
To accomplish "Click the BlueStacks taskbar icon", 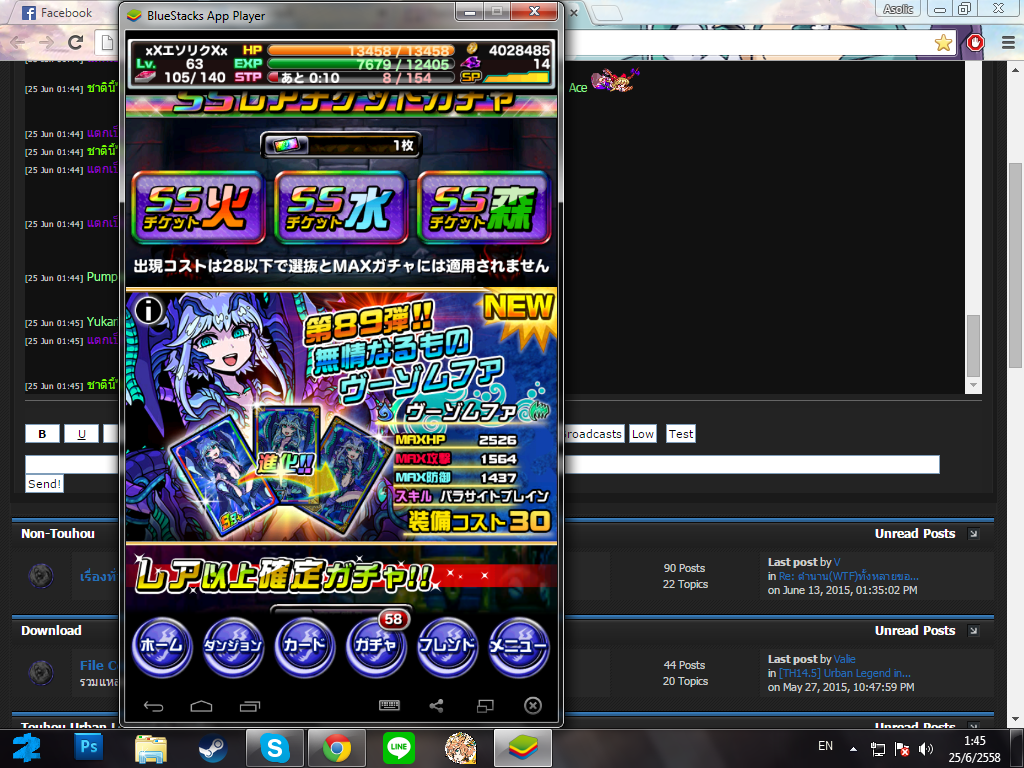I will pyautogui.click(x=522, y=748).
